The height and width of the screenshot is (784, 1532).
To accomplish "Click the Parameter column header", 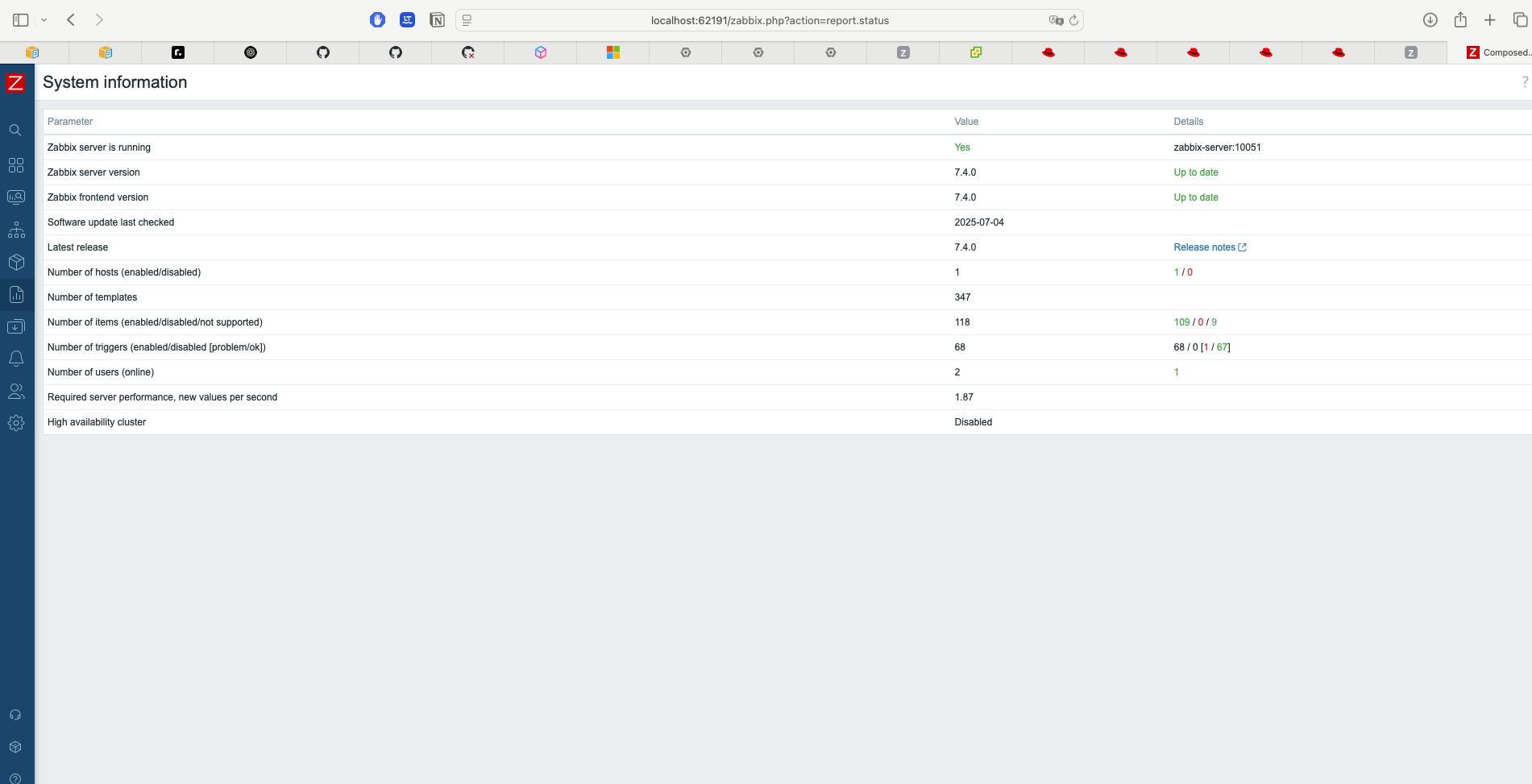I will coord(70,122).
